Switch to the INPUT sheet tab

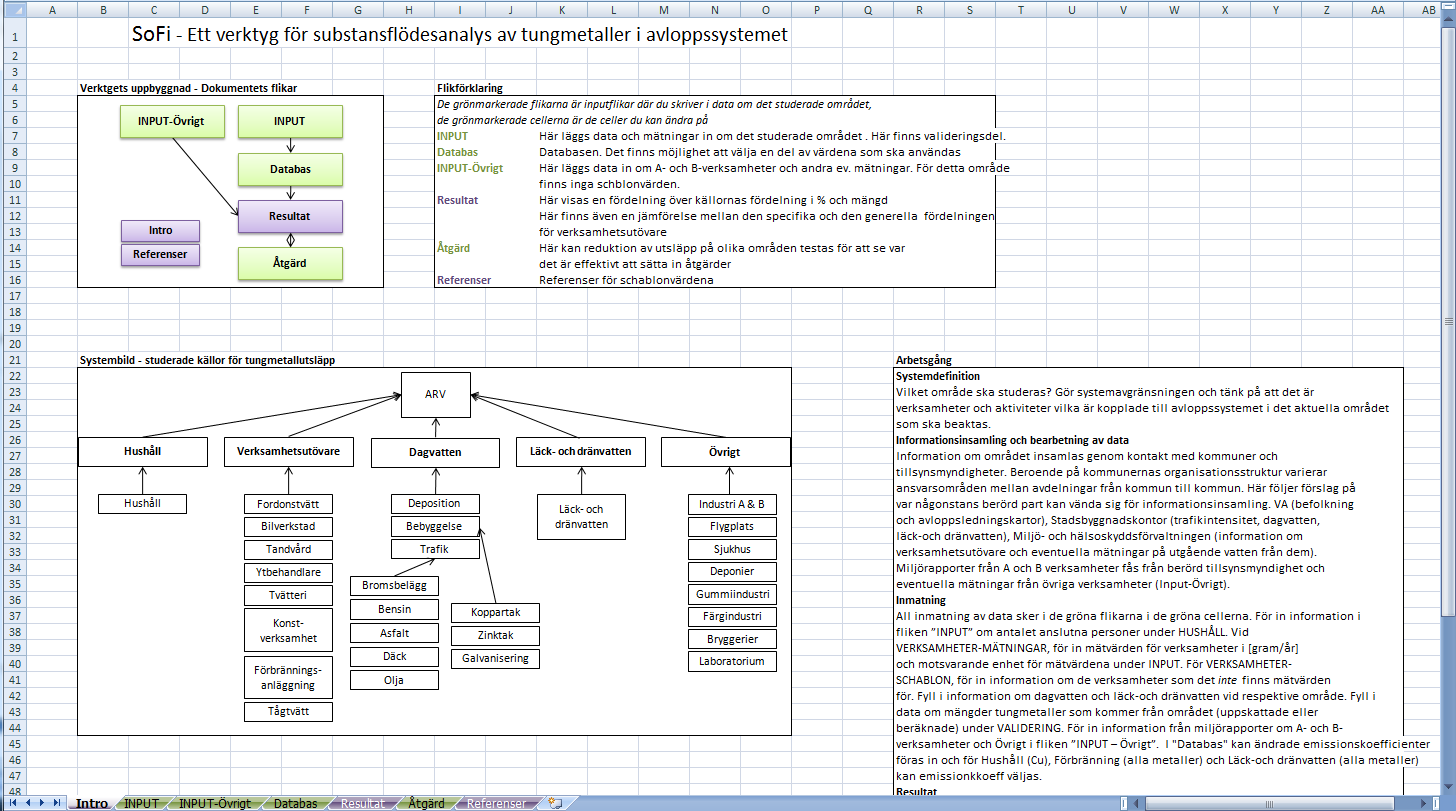point(141,803)
